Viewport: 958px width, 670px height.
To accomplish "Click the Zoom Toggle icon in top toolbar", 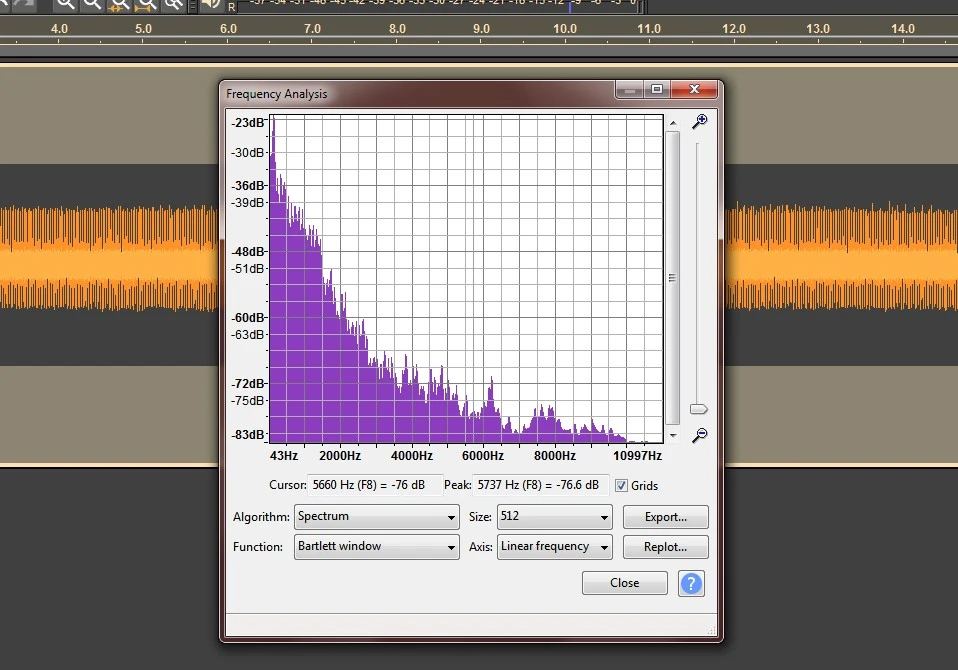I will point(173,4).
